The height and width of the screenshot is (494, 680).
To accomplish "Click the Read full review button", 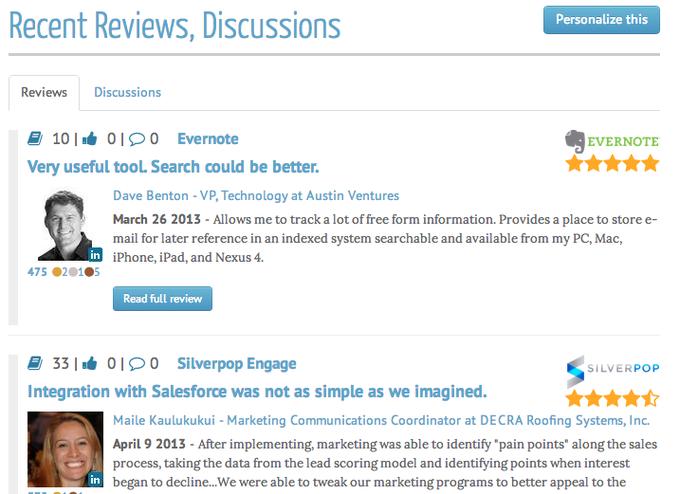I will point(163,298).
